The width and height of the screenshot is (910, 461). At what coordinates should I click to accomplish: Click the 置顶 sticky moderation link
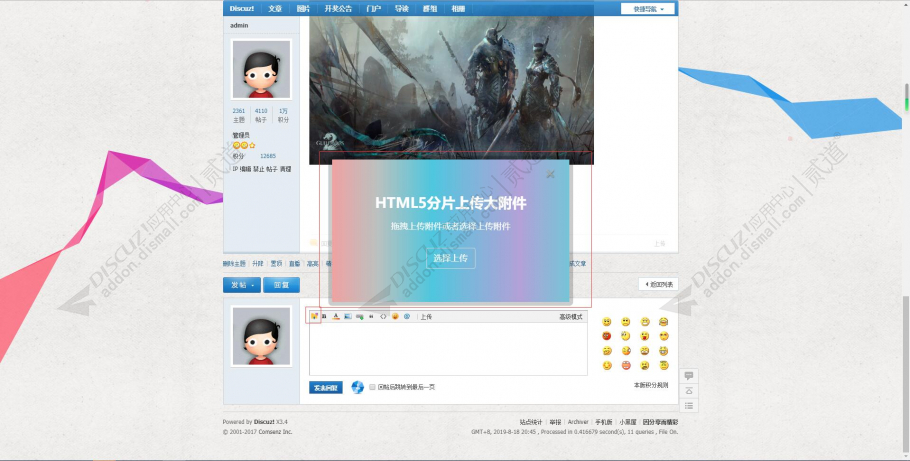(276, 264)
